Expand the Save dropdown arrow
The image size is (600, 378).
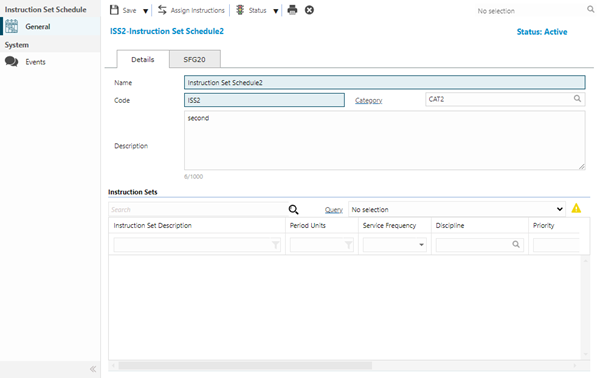[145, 11]
